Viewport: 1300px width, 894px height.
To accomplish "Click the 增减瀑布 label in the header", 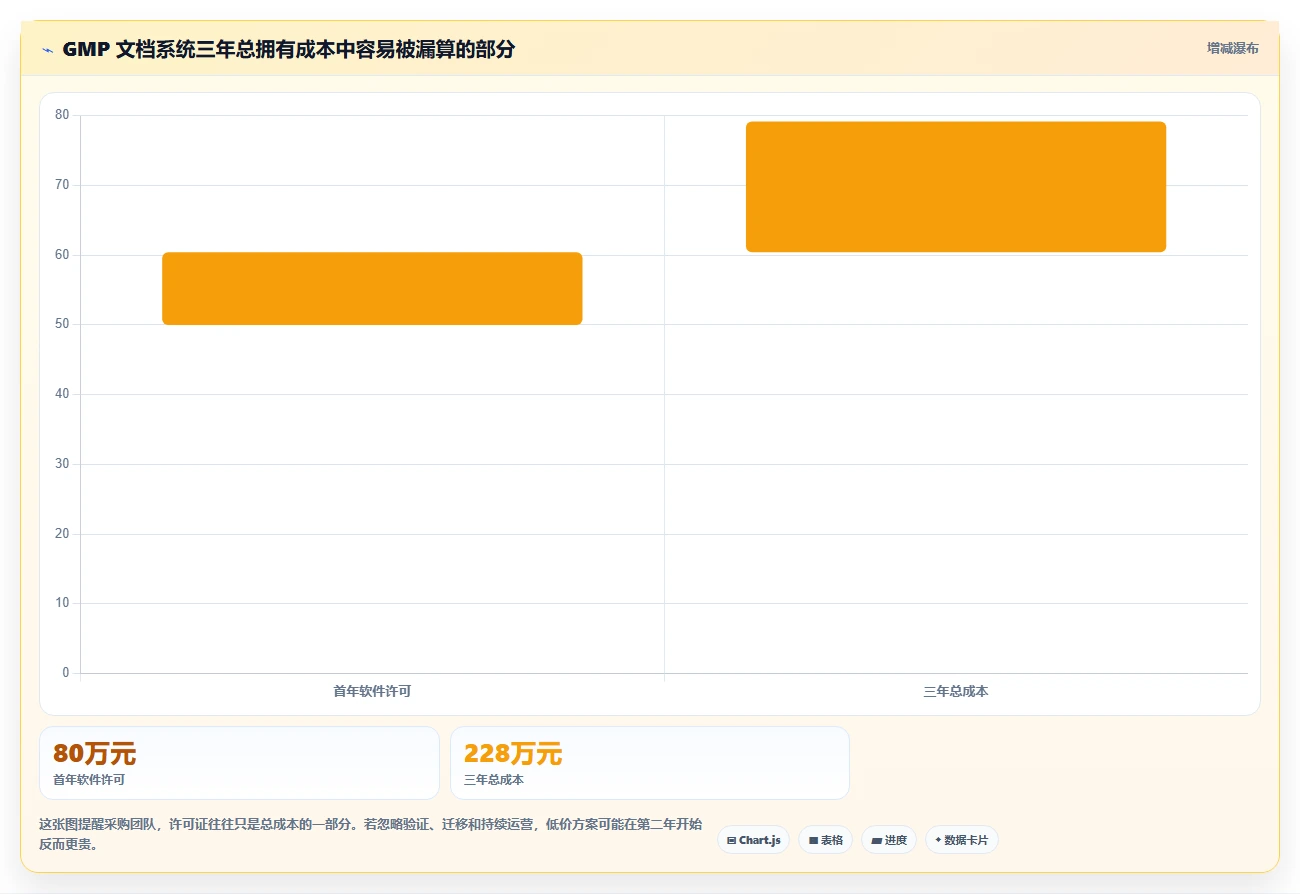I will tap(1232, 48).
